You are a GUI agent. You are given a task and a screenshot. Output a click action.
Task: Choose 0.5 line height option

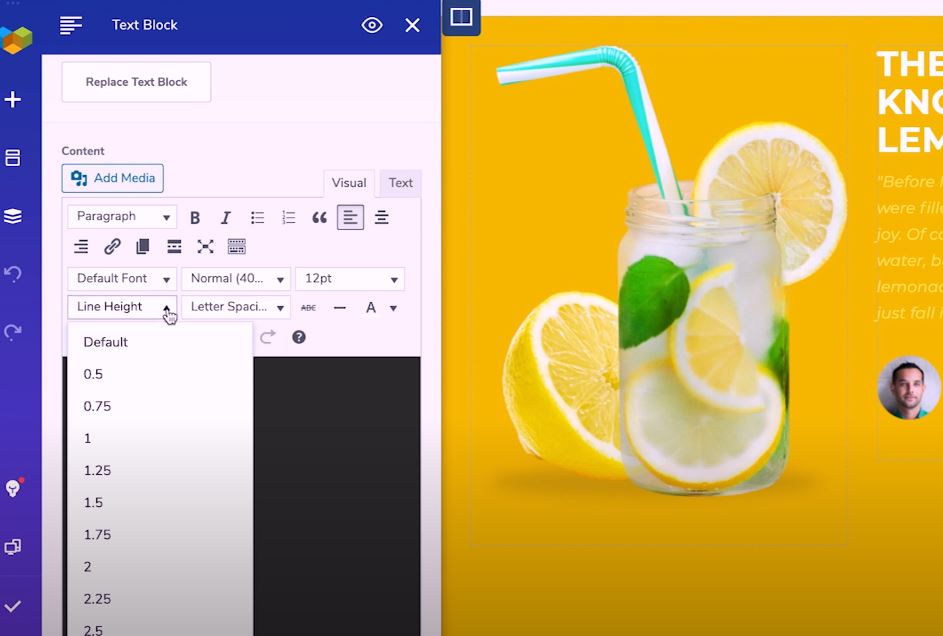tap(160, 374)
